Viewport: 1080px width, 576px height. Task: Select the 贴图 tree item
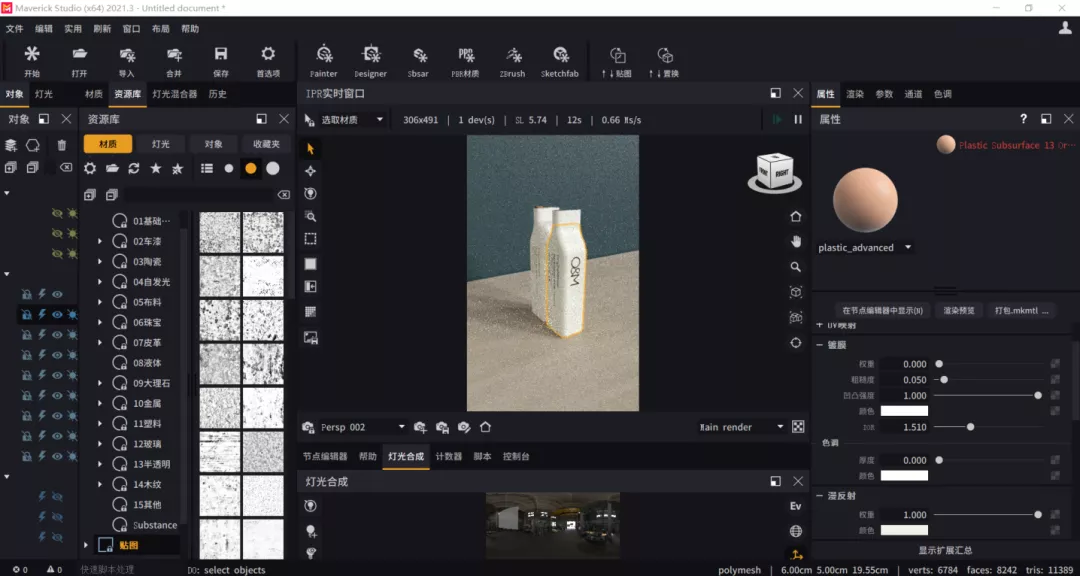[129, 546]
